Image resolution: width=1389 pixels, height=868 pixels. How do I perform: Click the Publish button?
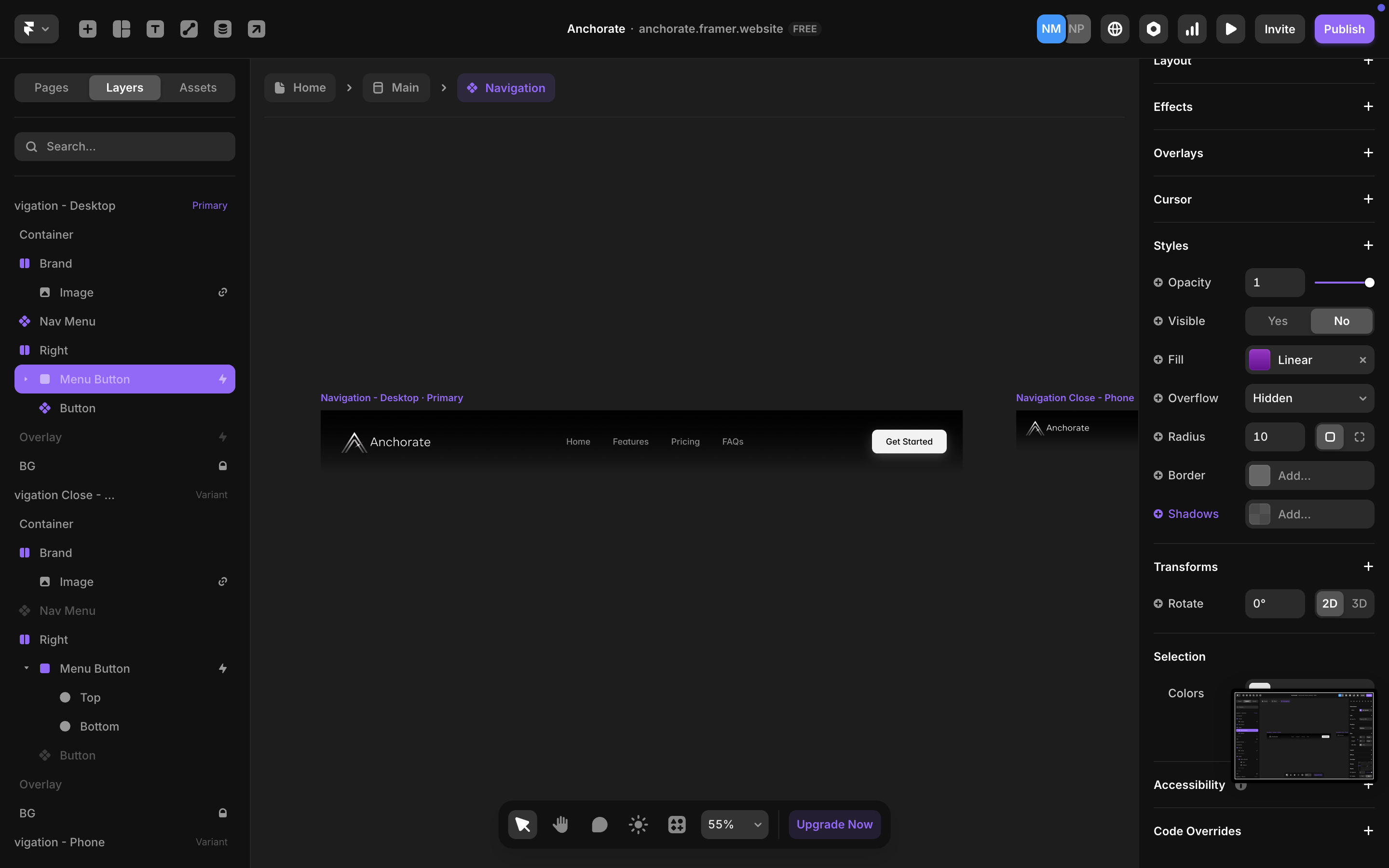pos(1344,29)
